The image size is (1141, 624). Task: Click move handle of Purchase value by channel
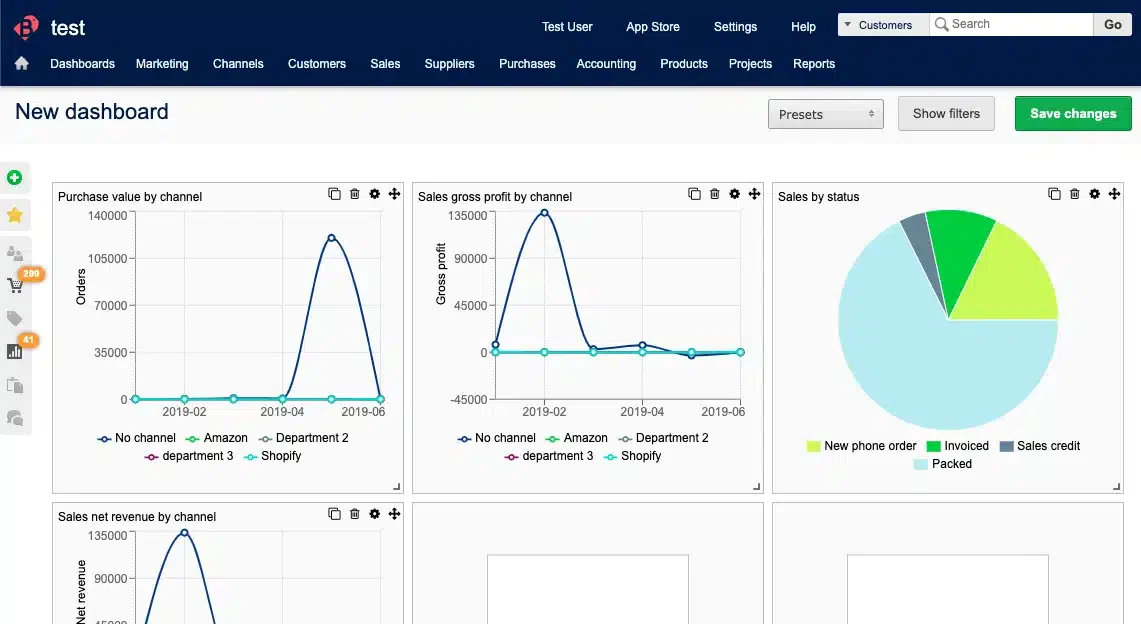click(394, 194)
